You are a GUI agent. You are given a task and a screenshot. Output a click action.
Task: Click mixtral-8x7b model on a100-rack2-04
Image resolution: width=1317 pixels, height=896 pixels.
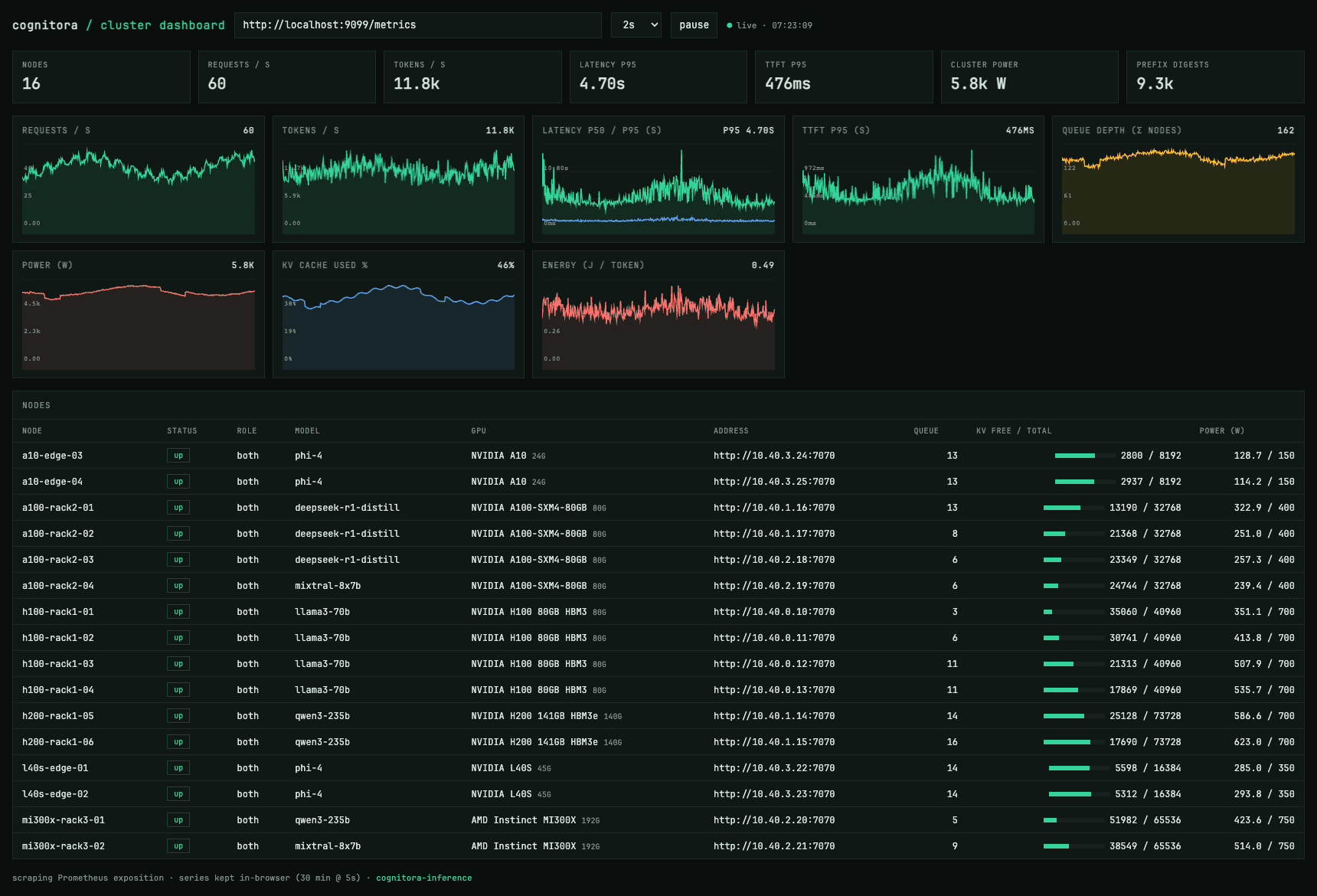(328, 586)
